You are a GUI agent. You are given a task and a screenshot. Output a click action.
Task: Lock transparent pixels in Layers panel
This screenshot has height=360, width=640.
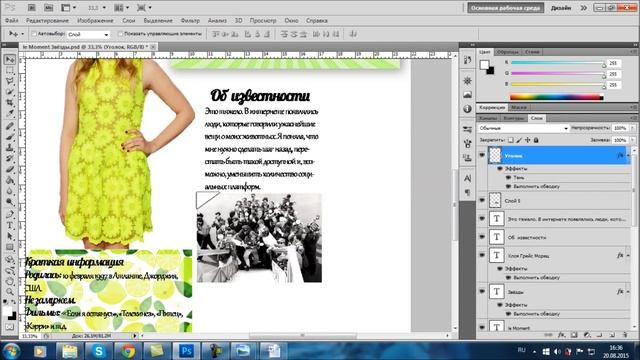510,140
